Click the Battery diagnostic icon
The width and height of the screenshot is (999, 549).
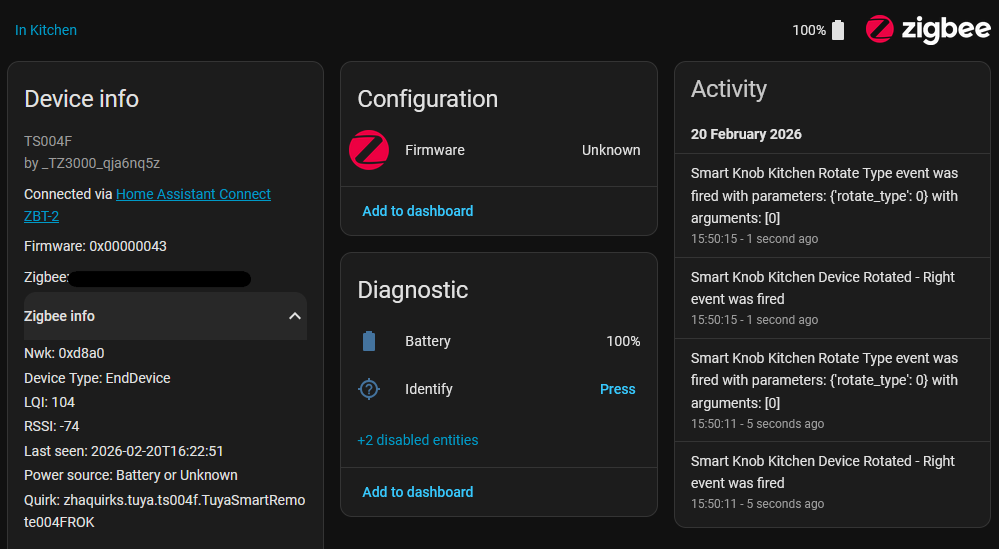click(x=369, y=342)
